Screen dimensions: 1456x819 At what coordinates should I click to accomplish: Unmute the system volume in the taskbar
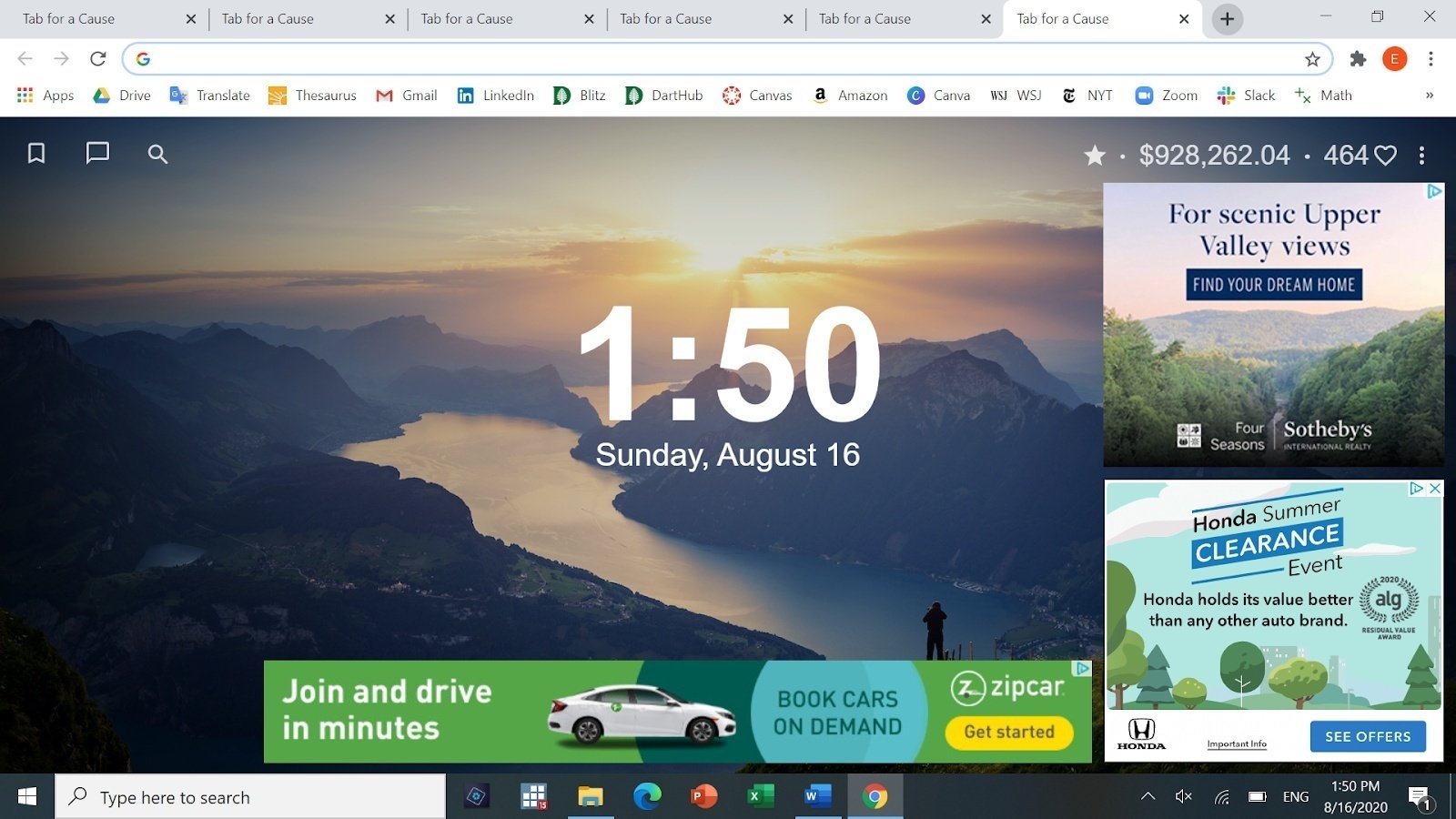1184,796
